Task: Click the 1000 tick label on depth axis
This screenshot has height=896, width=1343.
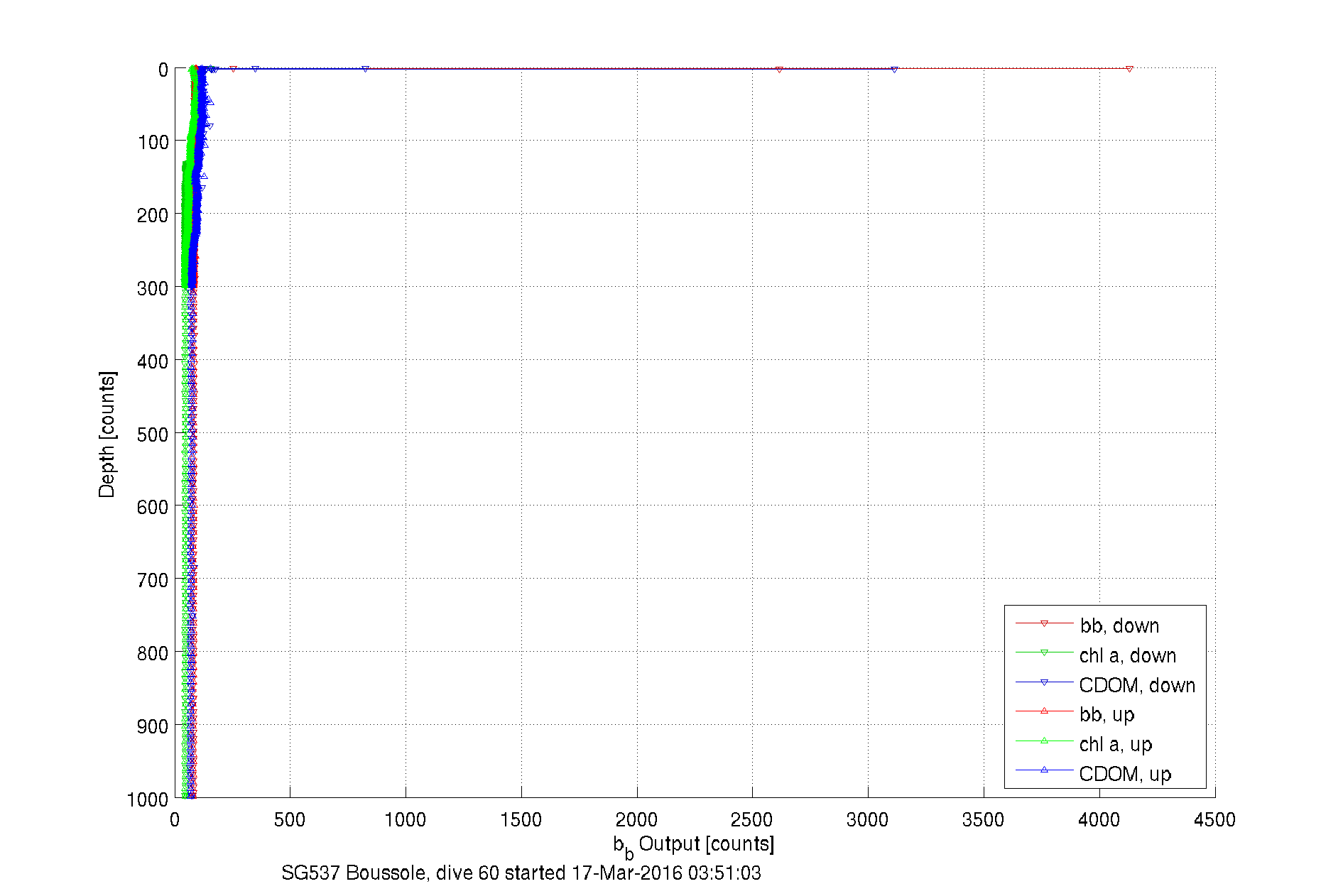Action: point(147,800)
